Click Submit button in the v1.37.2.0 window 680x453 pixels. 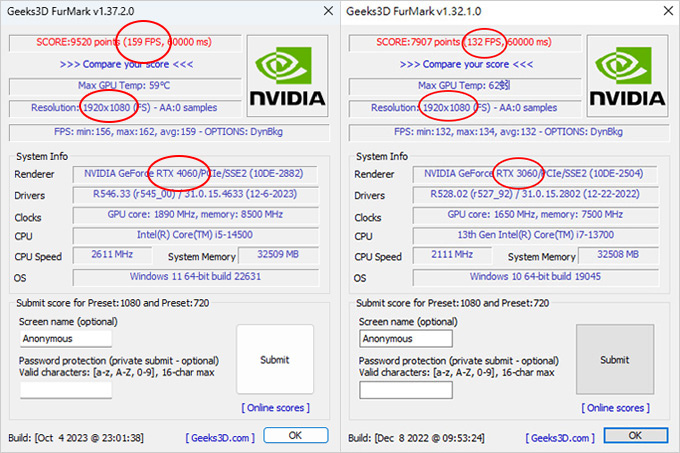click(x=275, y=359)
